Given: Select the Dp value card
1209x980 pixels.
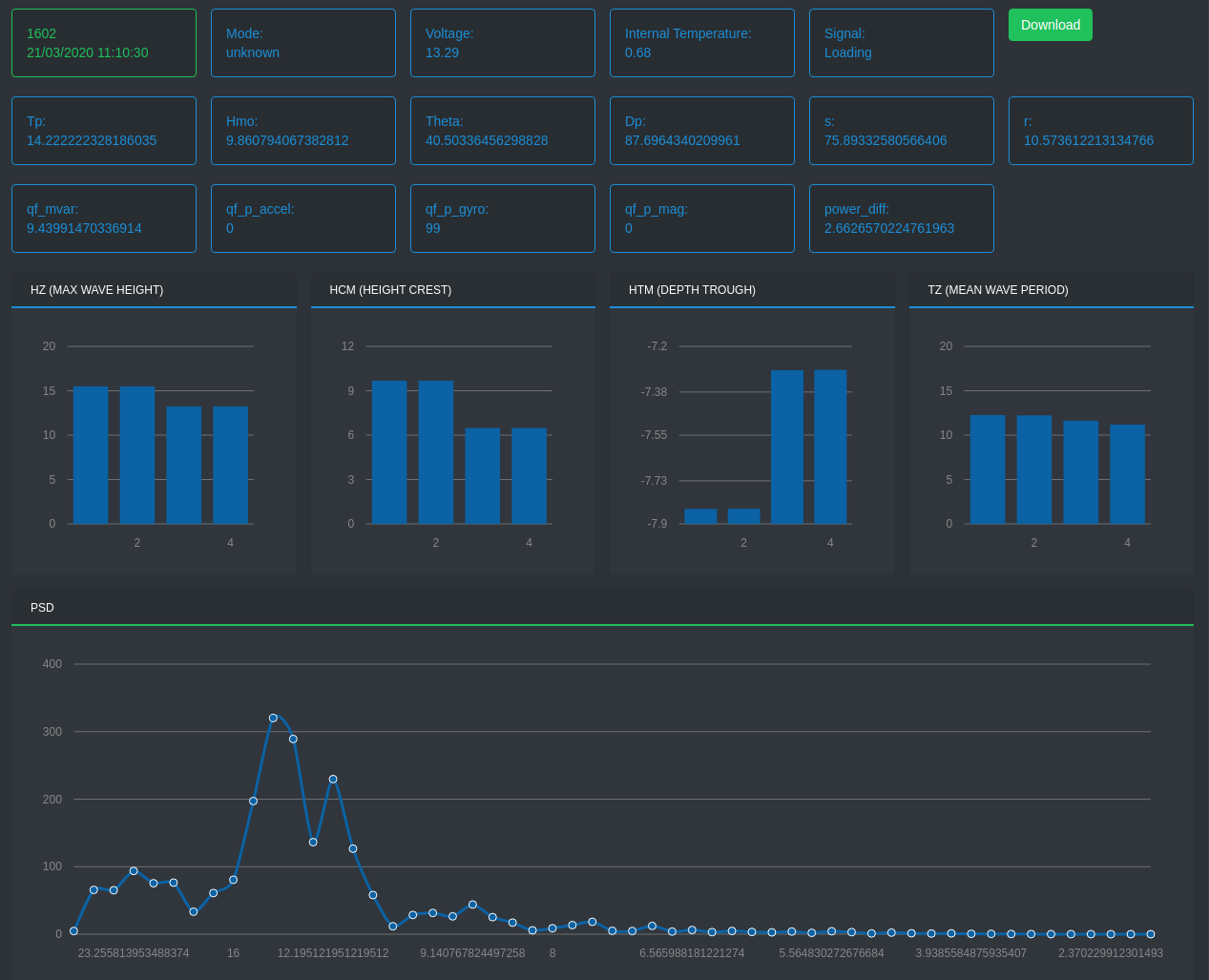Looking at the screenshot, I should tap(702, 131).
